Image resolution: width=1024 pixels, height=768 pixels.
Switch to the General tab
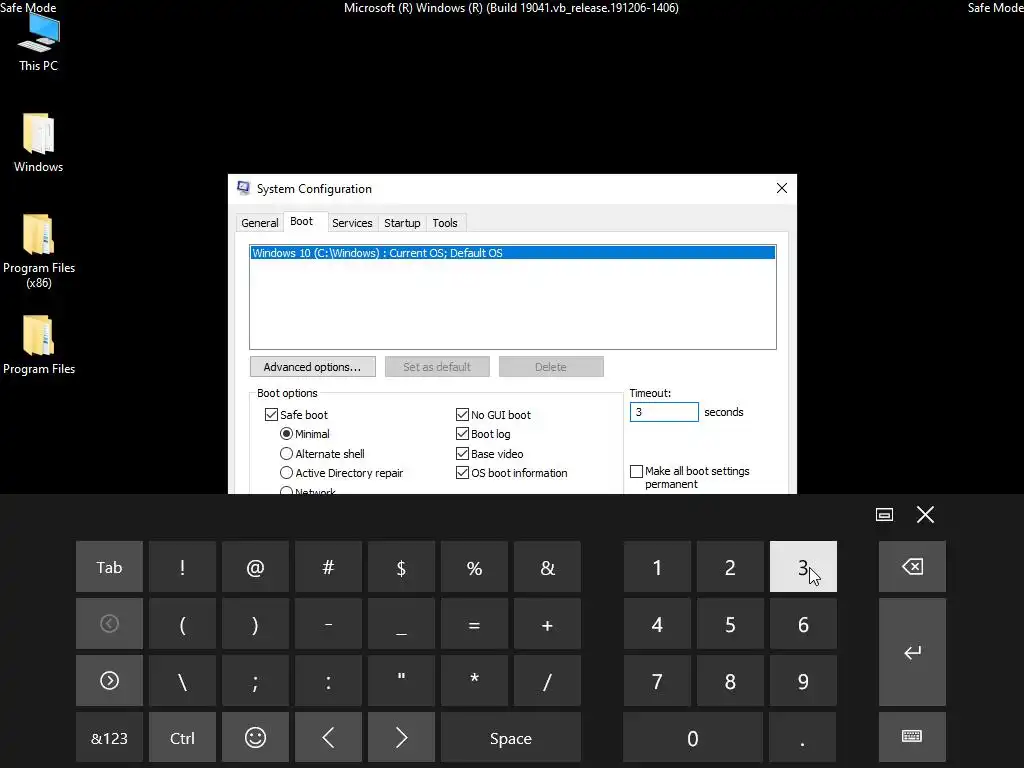pyautogui.click(x=259, y=223)
